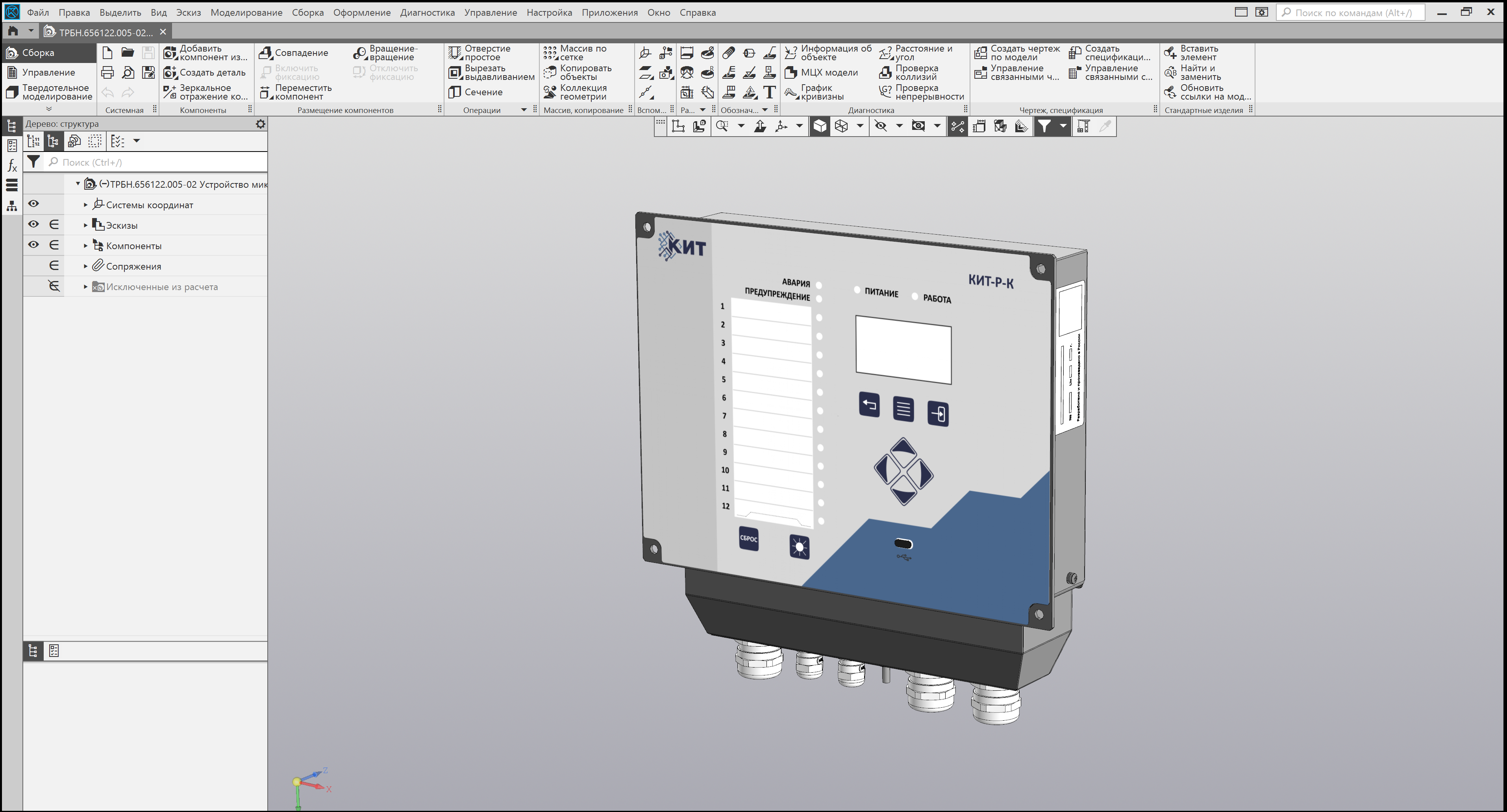The width and height of the screenshot is (1507, 812).
Task: Toggle eye icon for Системы координат
Action: (33, 204)
